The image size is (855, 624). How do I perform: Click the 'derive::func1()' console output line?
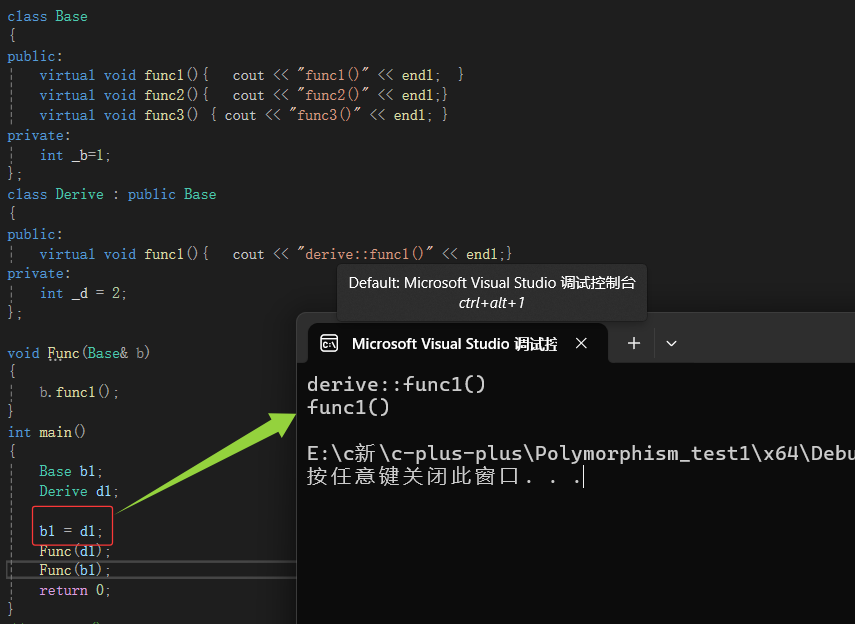(396, 385)
